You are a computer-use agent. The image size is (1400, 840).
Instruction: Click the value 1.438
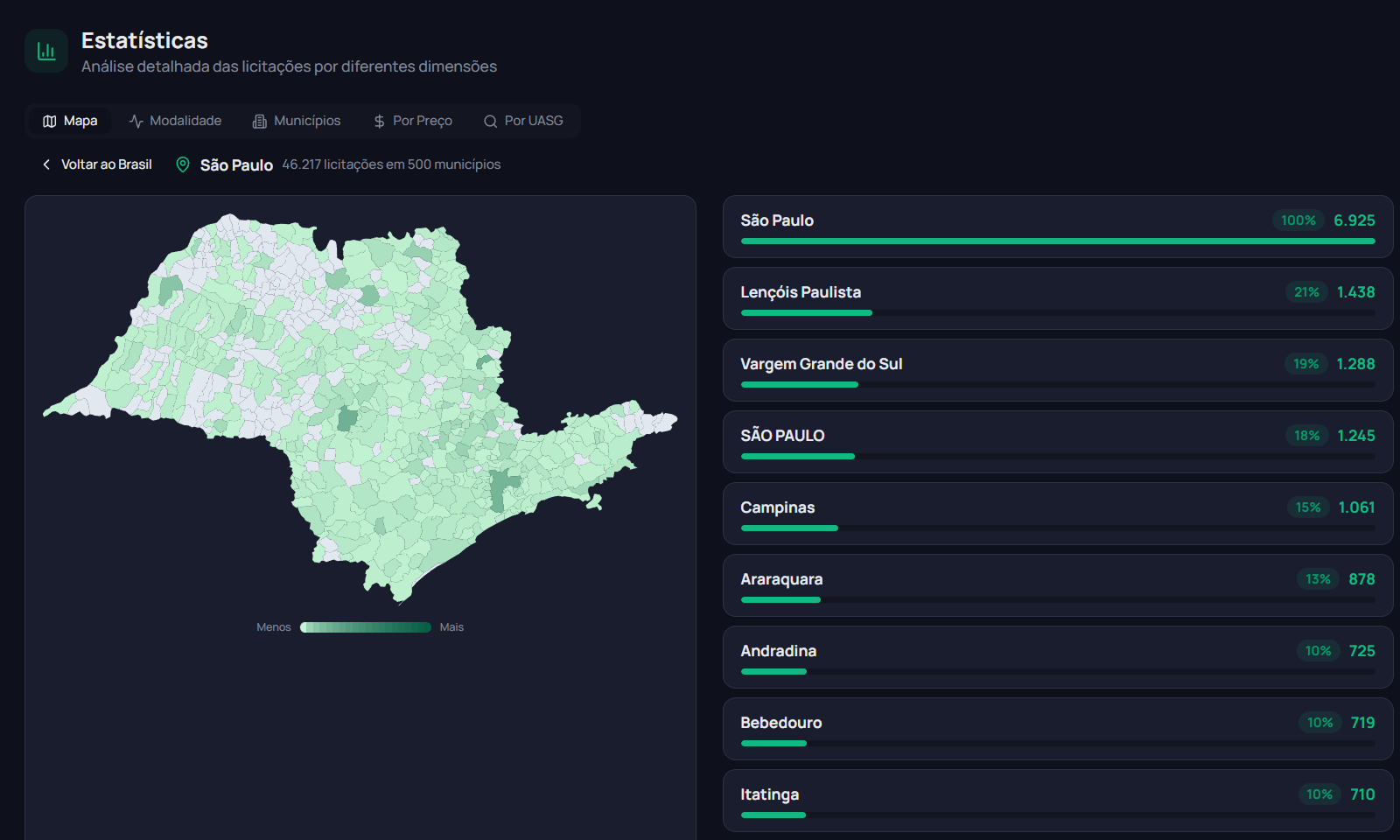[1355, 292]
